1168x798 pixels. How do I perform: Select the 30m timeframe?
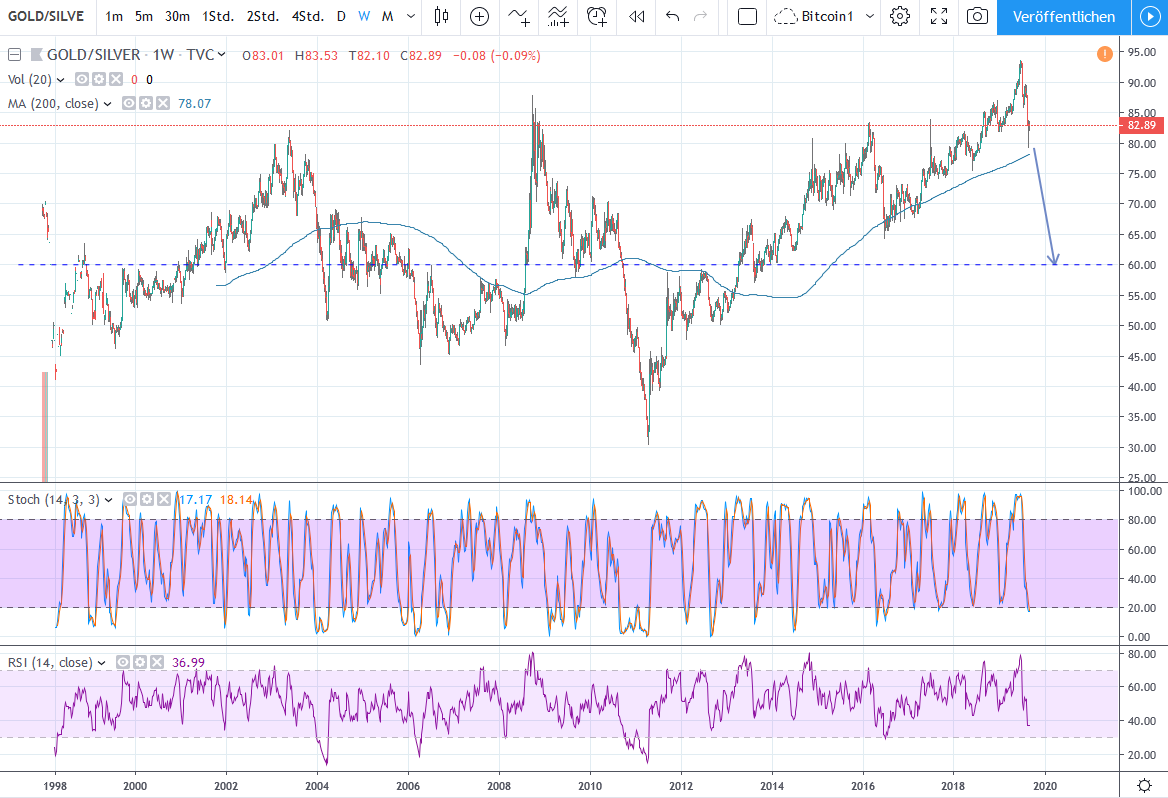coord(177,16)
